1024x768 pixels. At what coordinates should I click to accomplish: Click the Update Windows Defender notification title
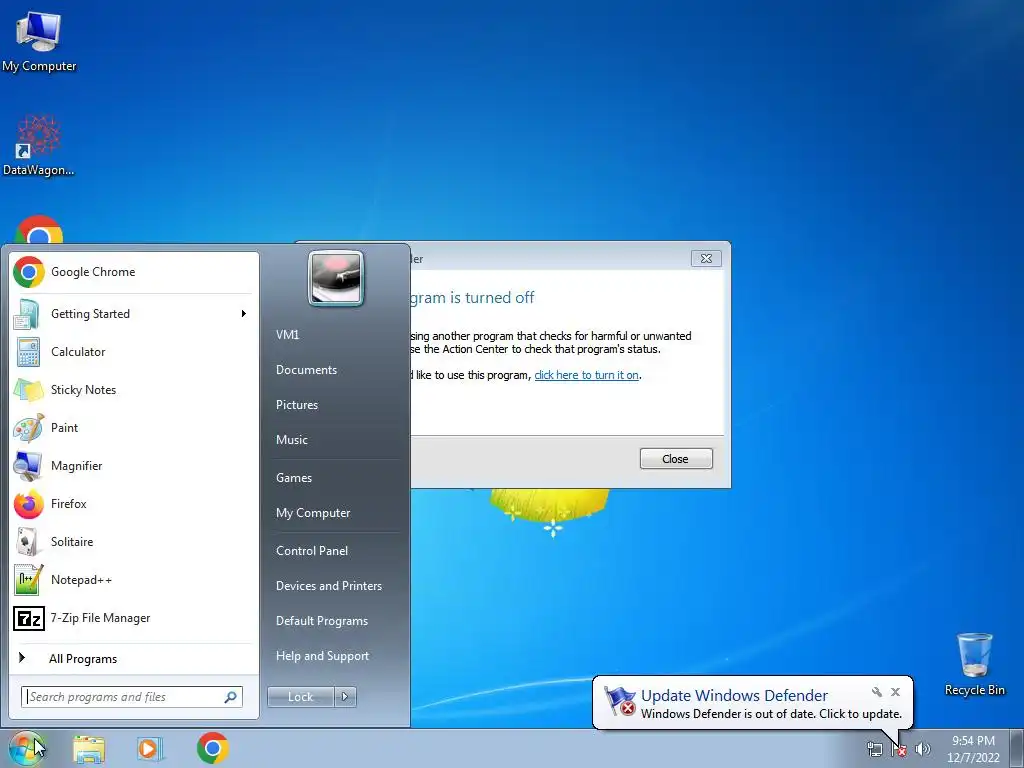tap(735, 696)
